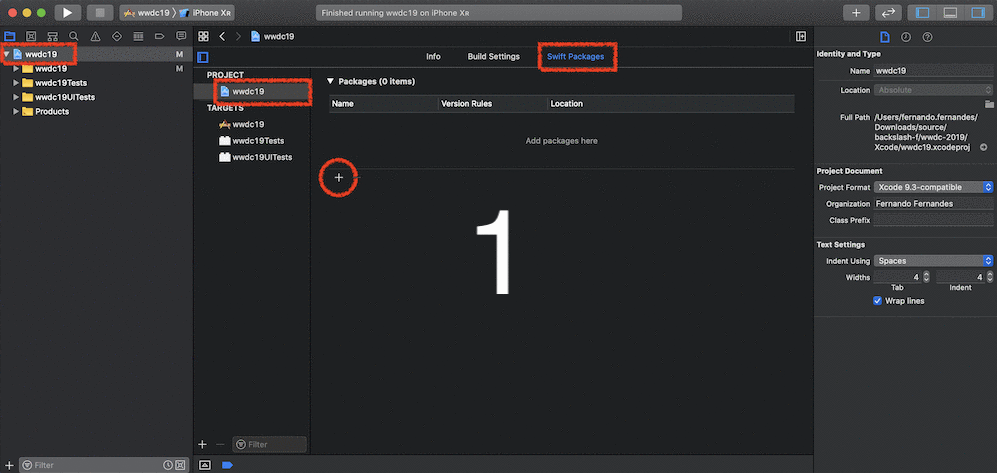The width and height of the screenshot is (997, 473).
Task: Choose folder location icon beside Full Path
Action: pyautogui.click(x=989, y=104)
